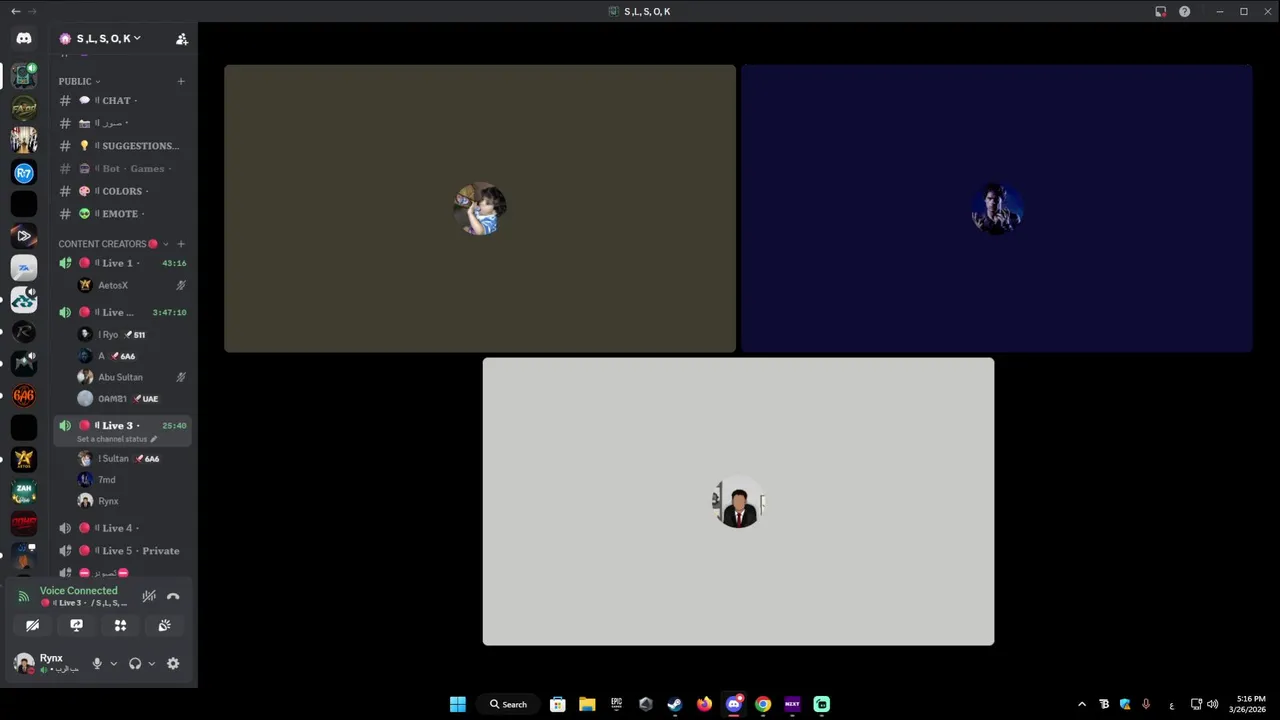Open inbox icon in title bar
The width and height of the screenshot is (1280, 720).
click(x=1160, y=11)
